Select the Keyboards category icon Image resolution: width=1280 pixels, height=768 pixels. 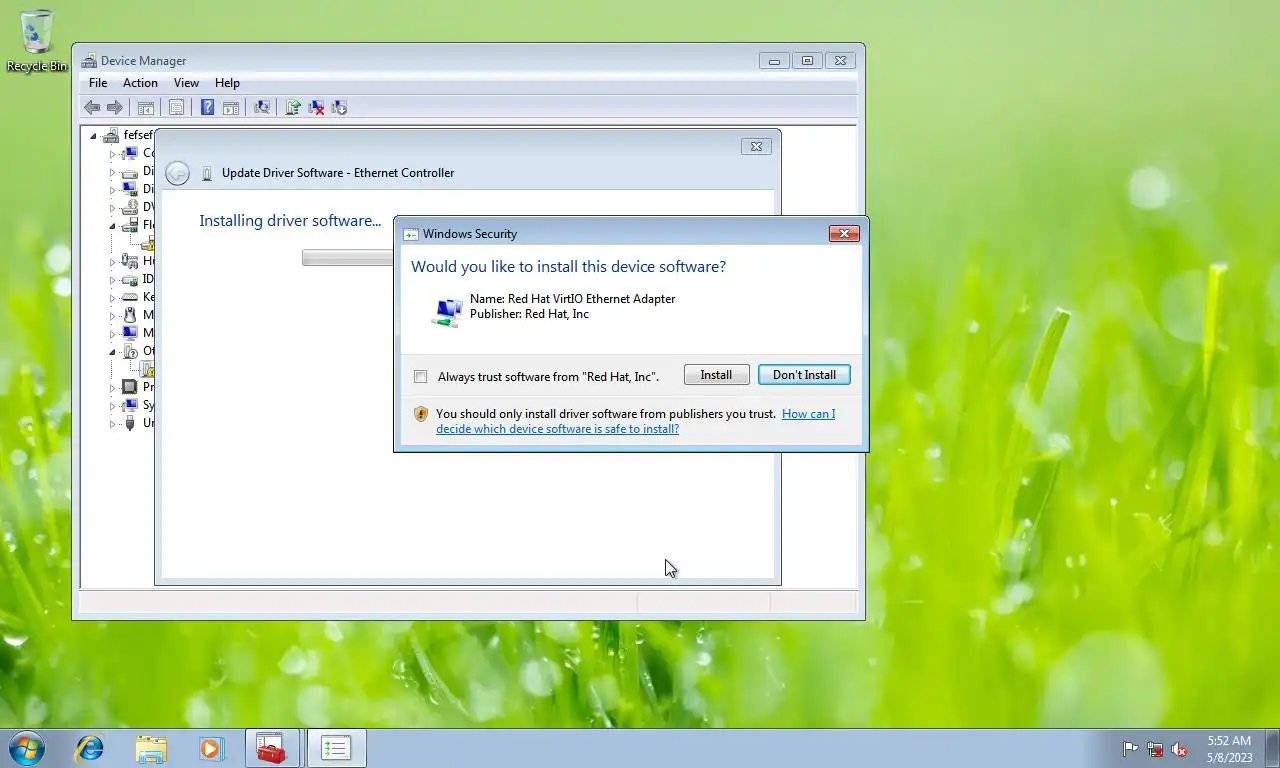click(129, 297)
